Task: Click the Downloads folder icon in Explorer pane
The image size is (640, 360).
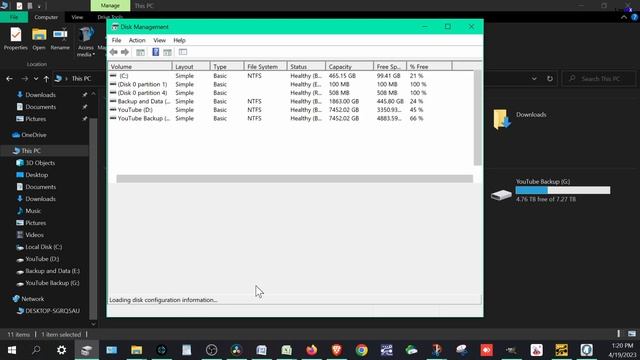Action: (502, 119)
